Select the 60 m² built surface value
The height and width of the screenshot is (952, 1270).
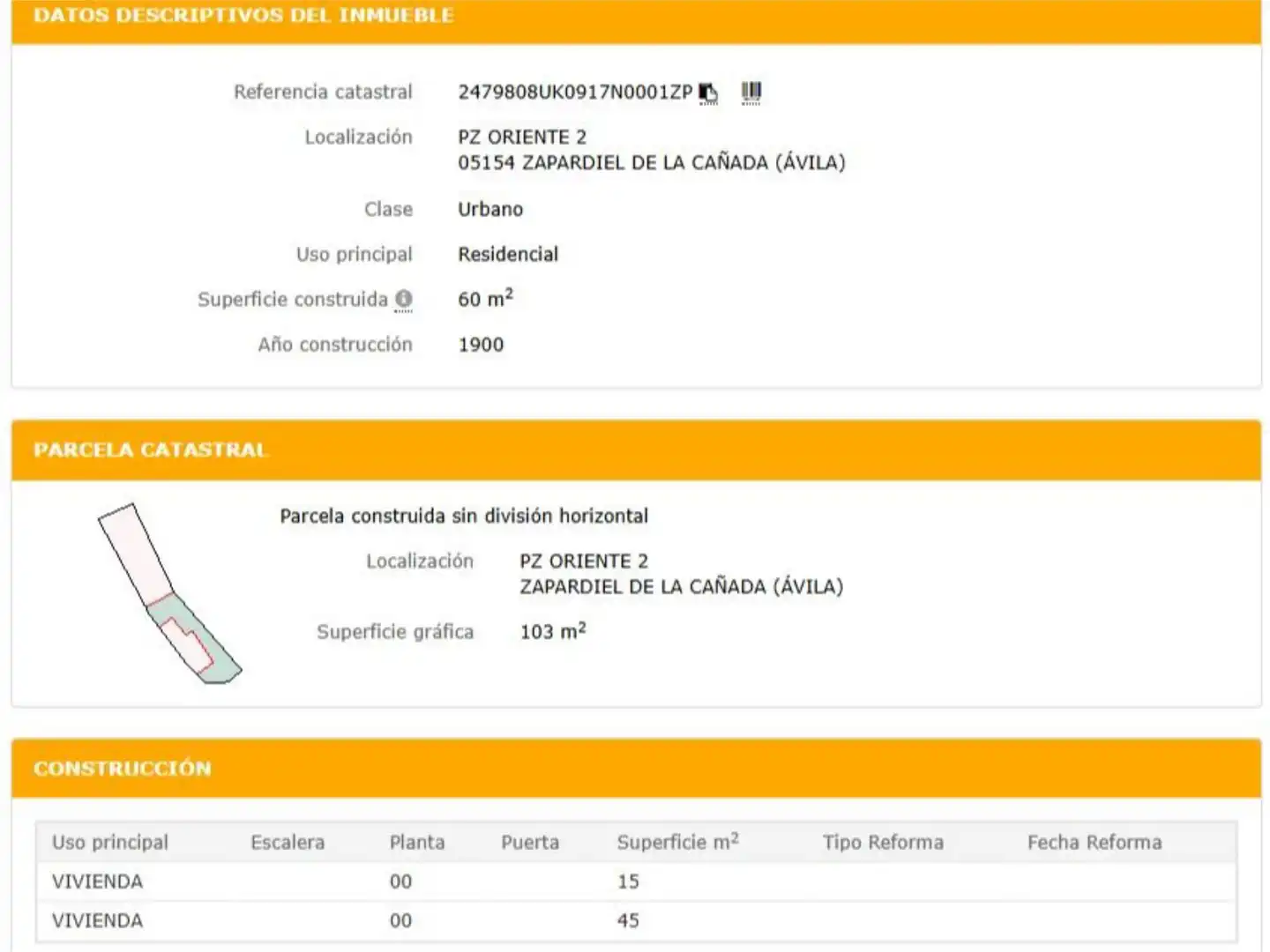pyautogui.click(x=485, y=298)
